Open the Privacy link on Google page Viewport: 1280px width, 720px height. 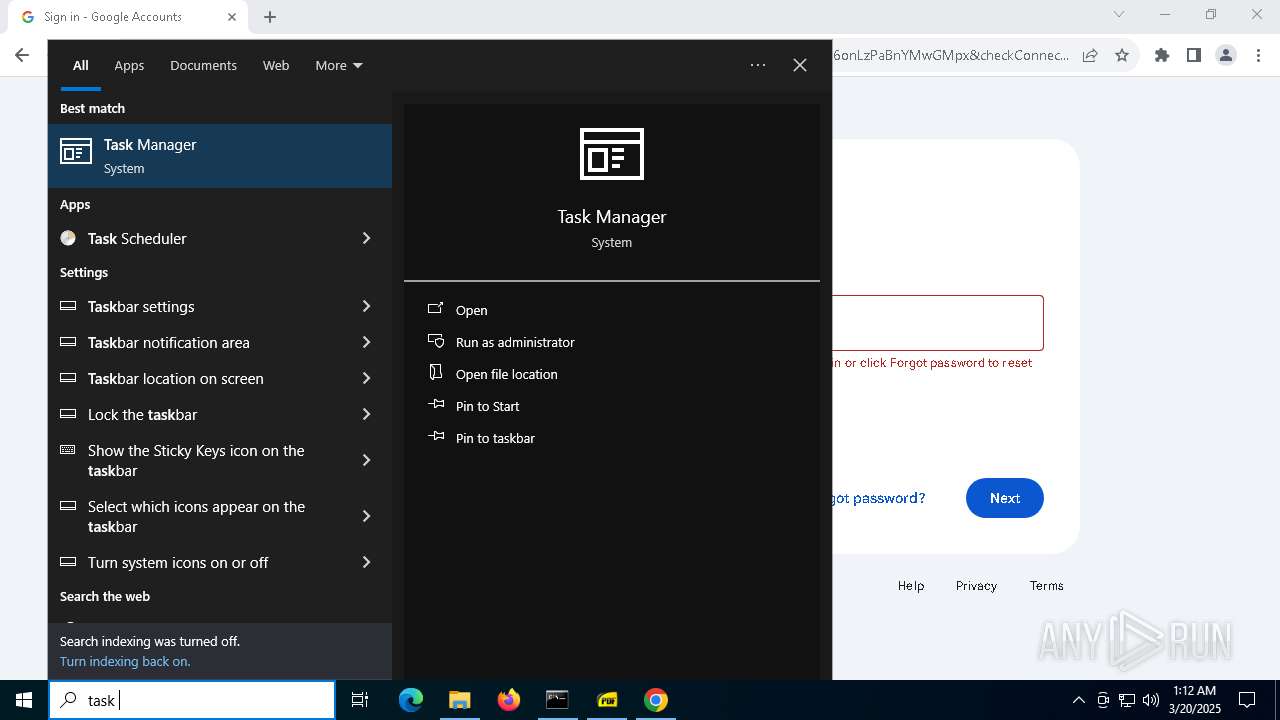coord(976,586)
